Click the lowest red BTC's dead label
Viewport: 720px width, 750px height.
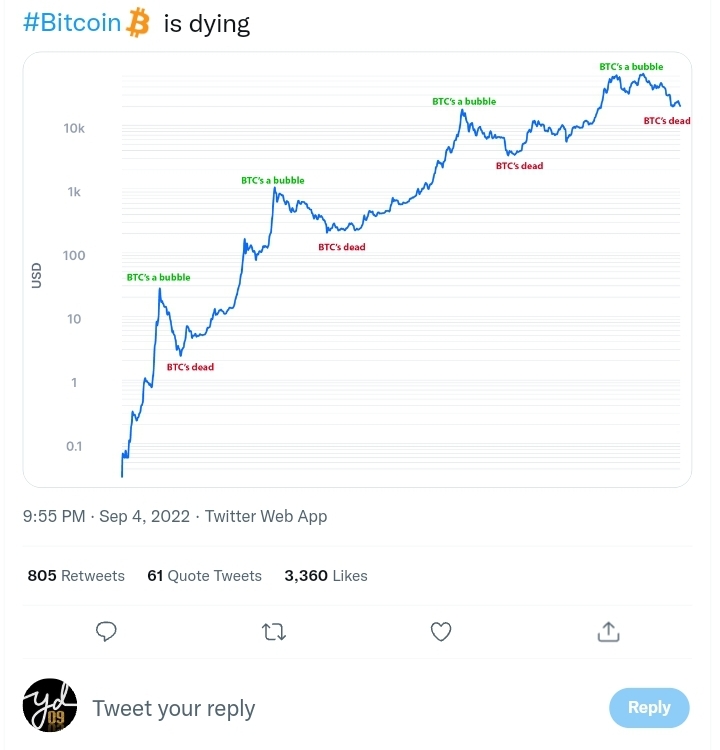[190, 367]
